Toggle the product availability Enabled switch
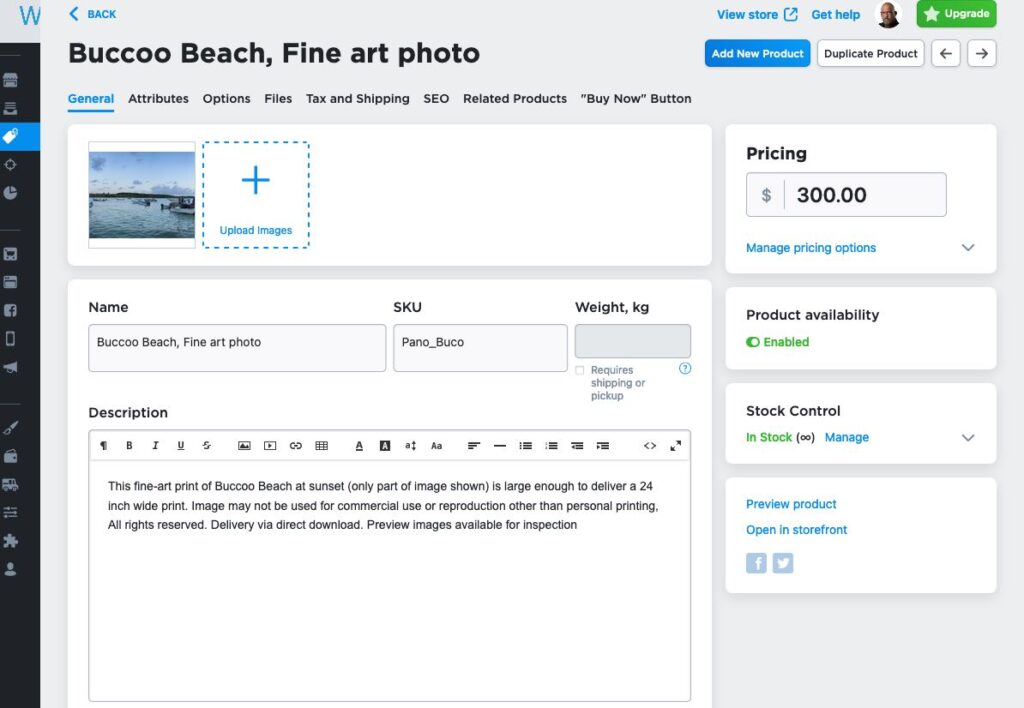The width and height of the screenshot is (1024, 708). pyautogui.click(x=753, y=342)
